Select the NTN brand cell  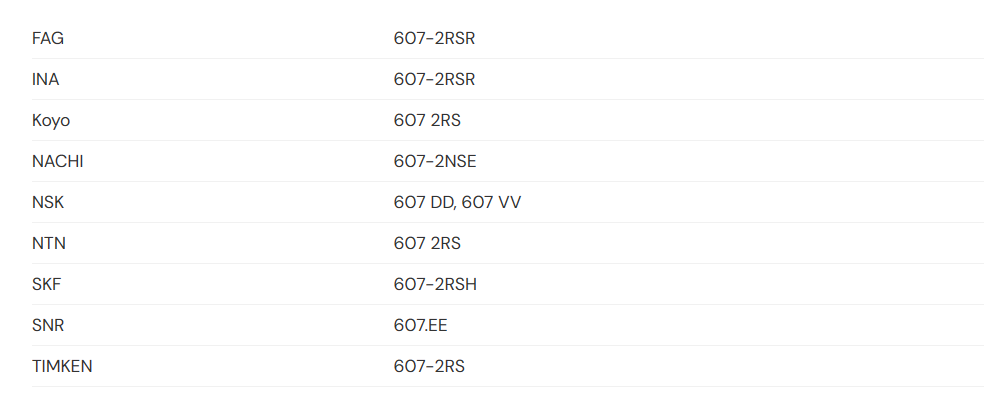pyautogui.click(x=49, y=243)
